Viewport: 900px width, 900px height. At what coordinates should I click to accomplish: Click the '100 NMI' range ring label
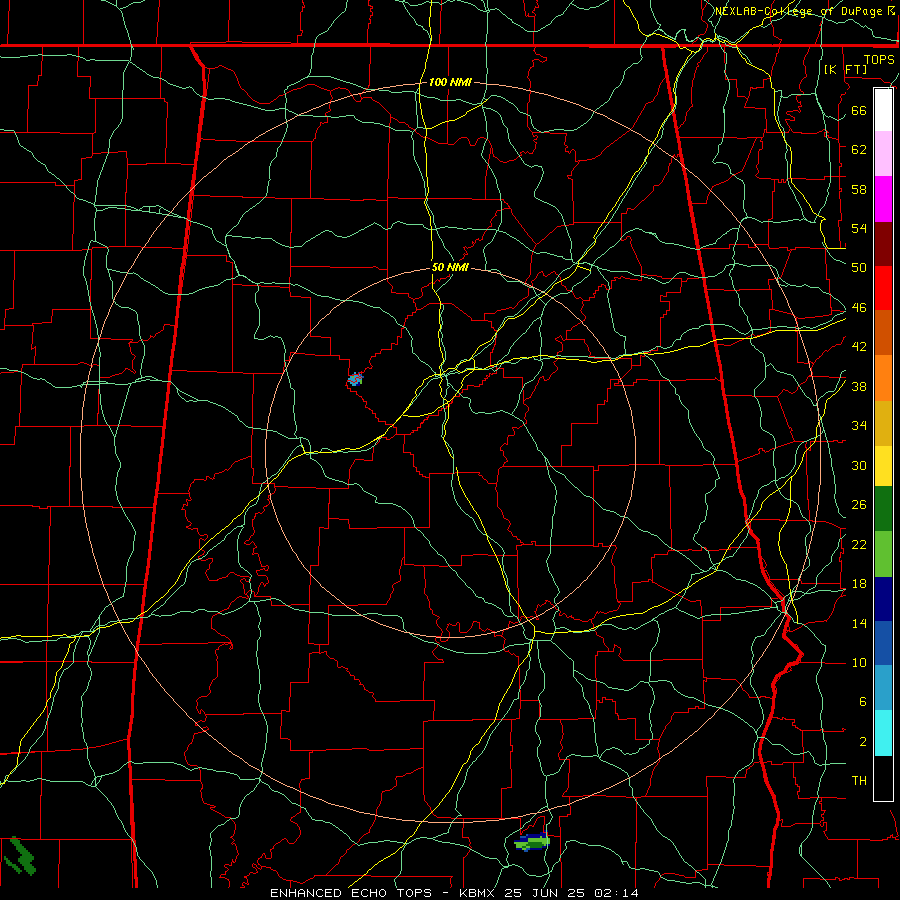[450, 82]
